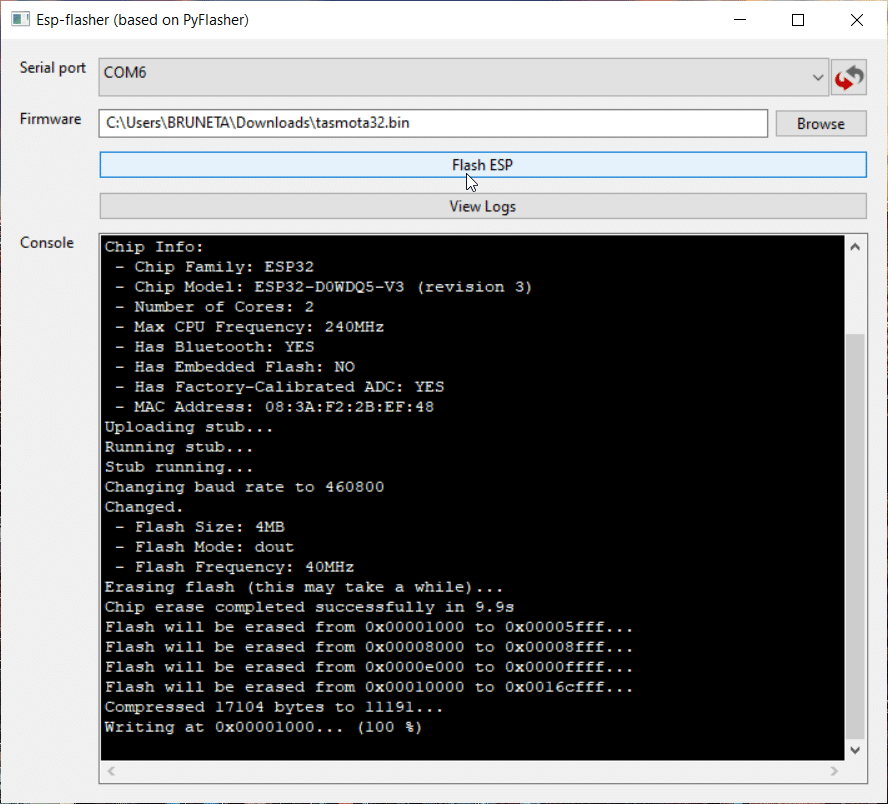Screen dimensions: 888x804
Task: Open the COM6 serial port dropdown
Action: (463, 77)
